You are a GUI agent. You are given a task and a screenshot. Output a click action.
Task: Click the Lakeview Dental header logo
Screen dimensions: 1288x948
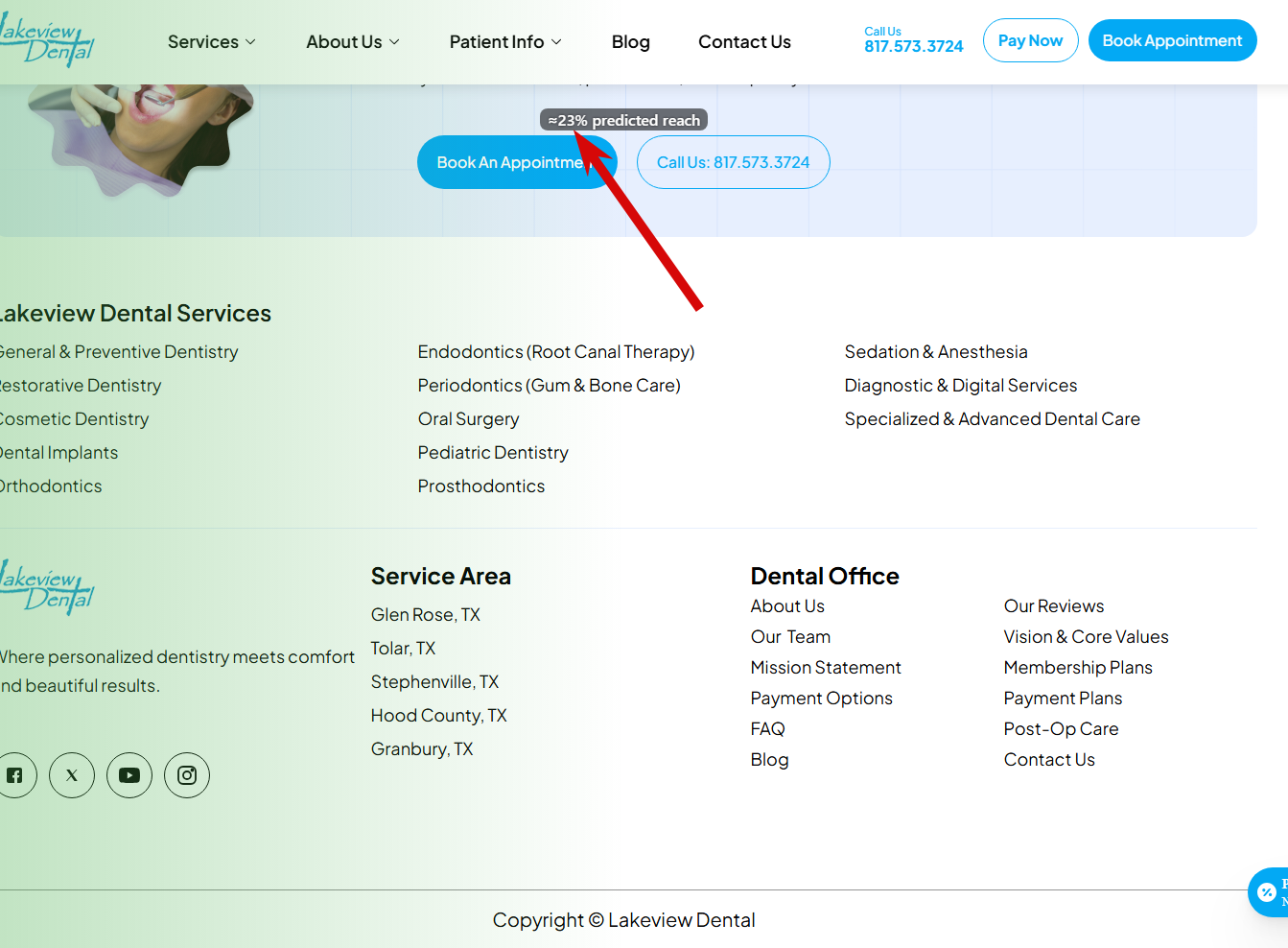pyautogui.click(x=46, y=40)
